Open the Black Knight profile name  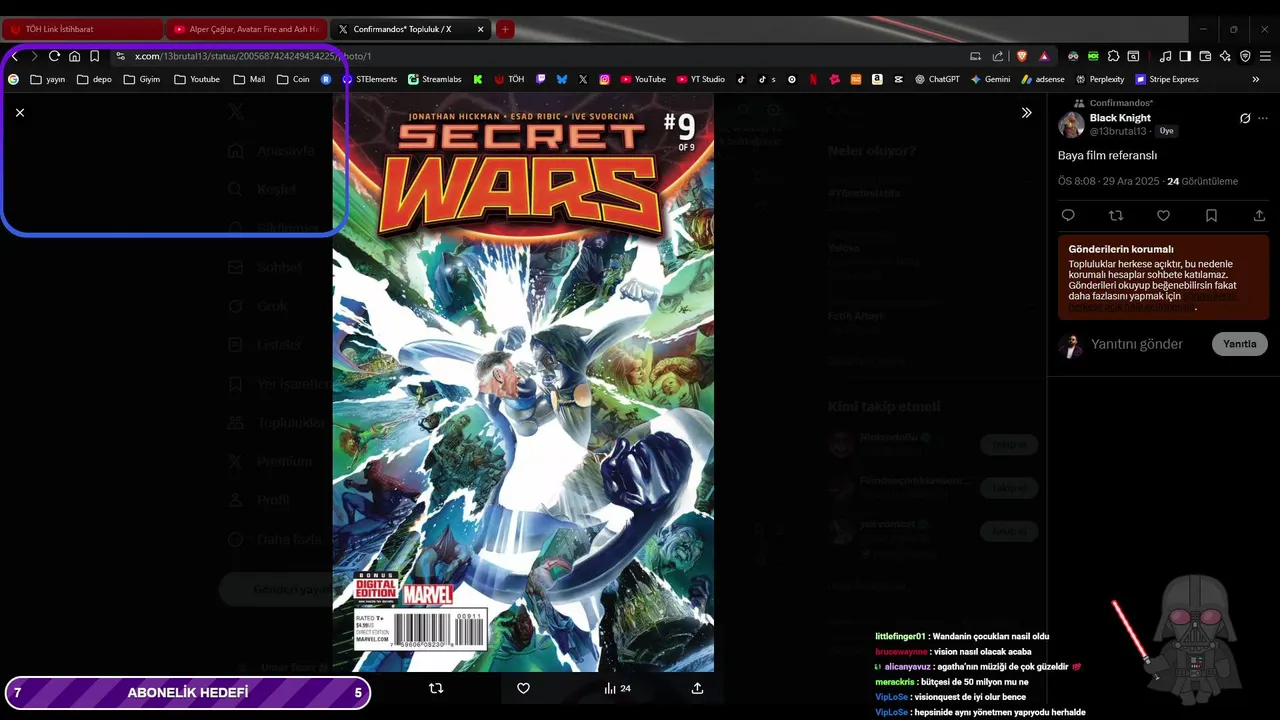click(1120, 118)
